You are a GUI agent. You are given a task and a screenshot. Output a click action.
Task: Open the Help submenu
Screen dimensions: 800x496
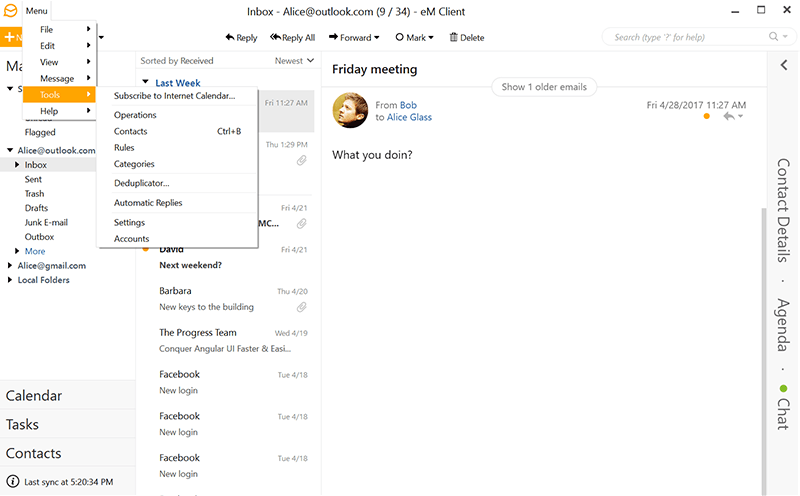[60, 111]
